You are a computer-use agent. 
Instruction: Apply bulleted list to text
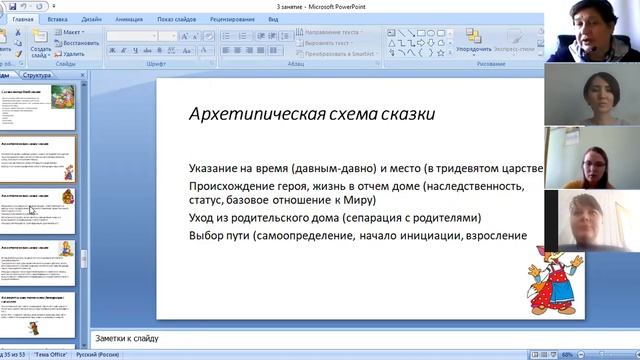click(227, 36)
